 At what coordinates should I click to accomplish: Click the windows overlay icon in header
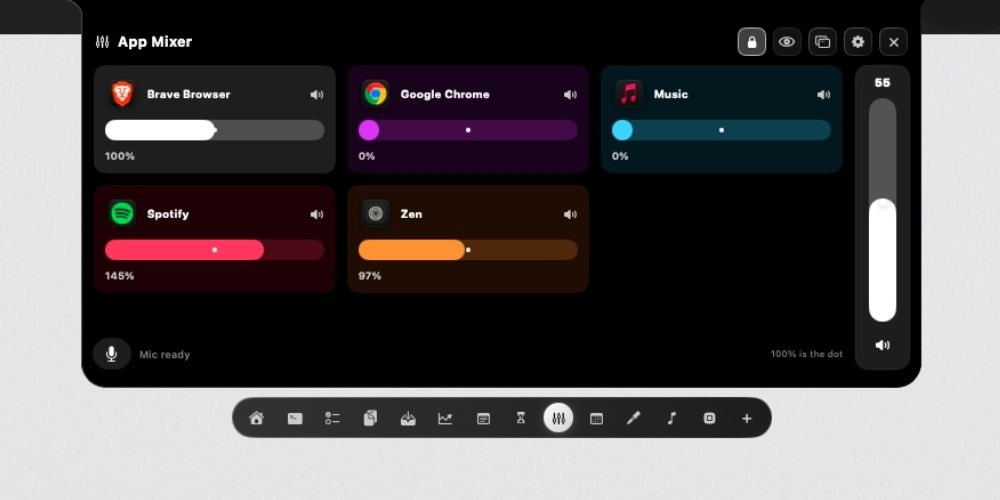[823, 42]
